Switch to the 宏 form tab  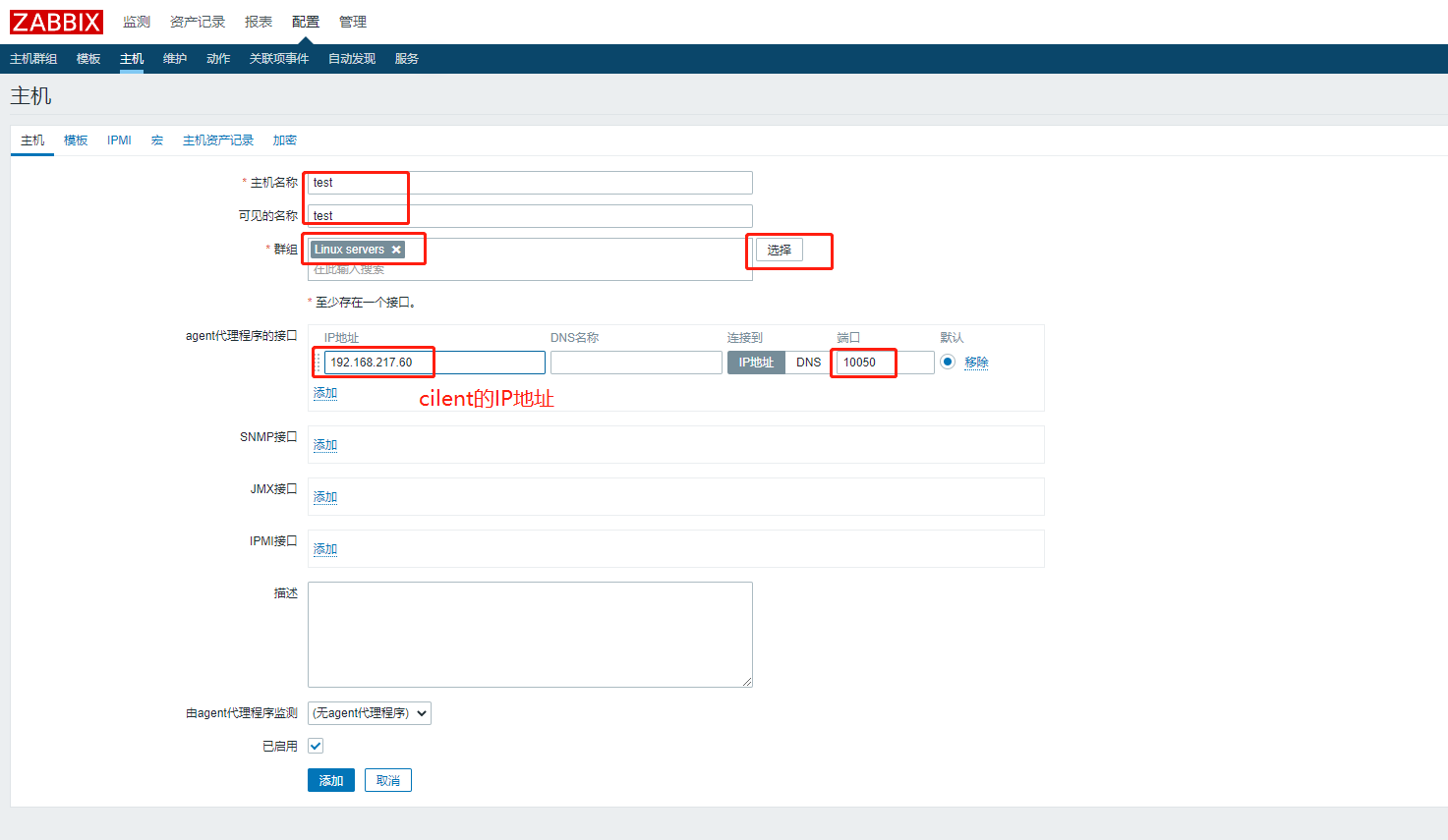tap(157, 140)
